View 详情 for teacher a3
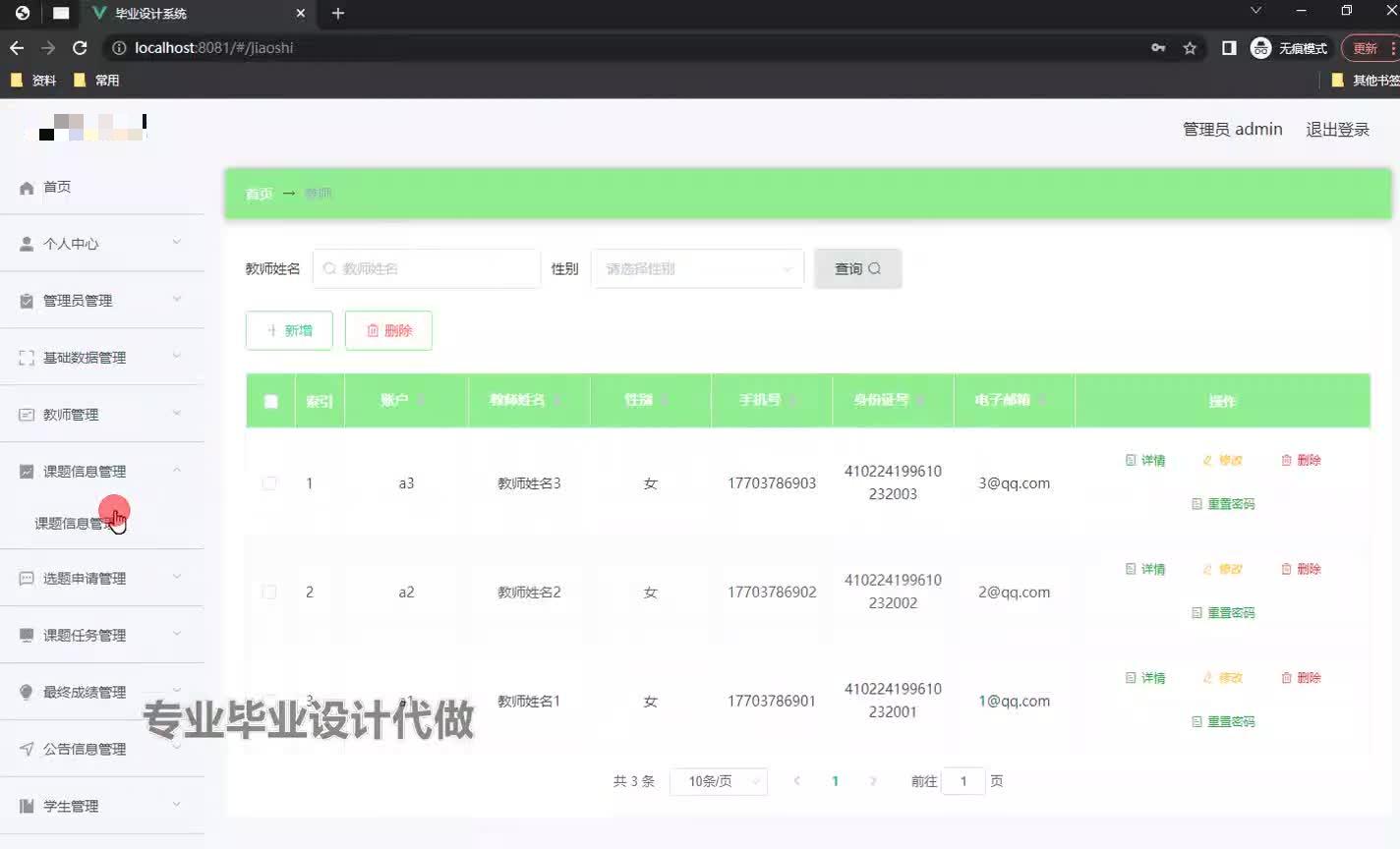 [x=1145, y=460]
